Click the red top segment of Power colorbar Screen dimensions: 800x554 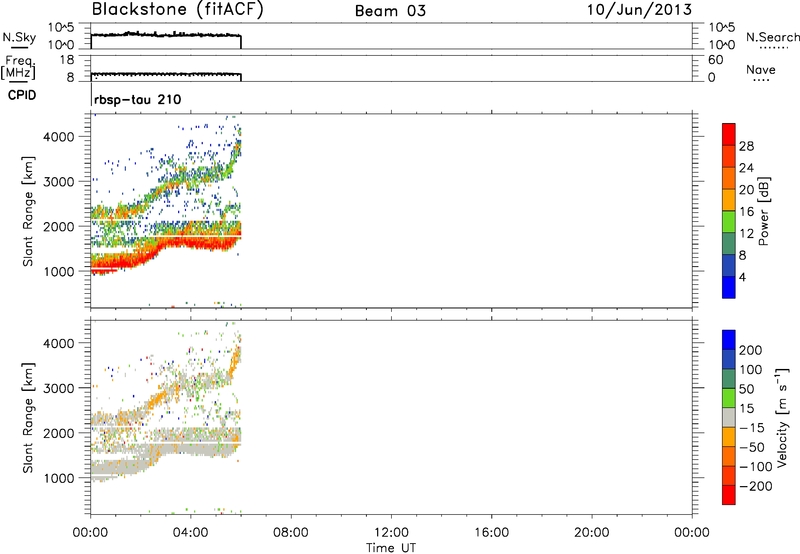coord(729,134)
